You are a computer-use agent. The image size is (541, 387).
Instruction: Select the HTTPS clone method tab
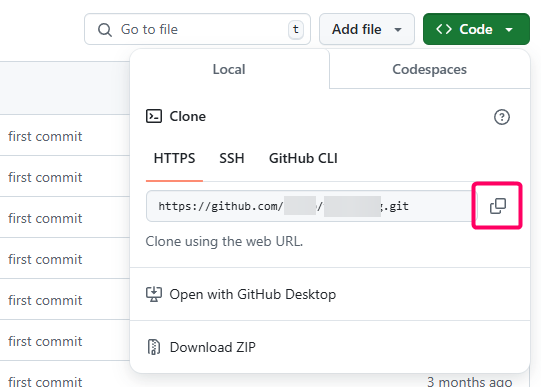pyautogui.click(x=175, y=159)
